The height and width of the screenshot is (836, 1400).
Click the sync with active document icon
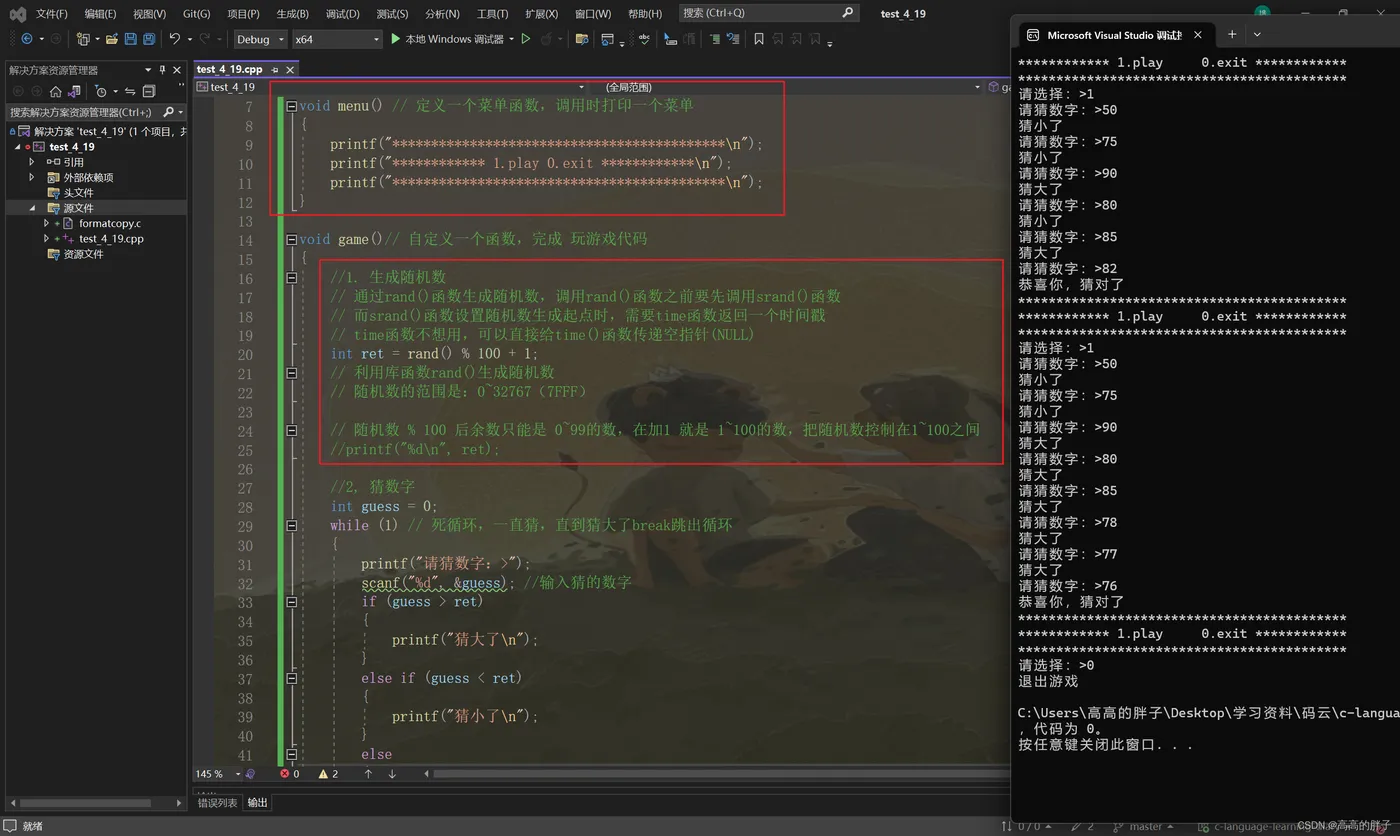pos(130,91)
